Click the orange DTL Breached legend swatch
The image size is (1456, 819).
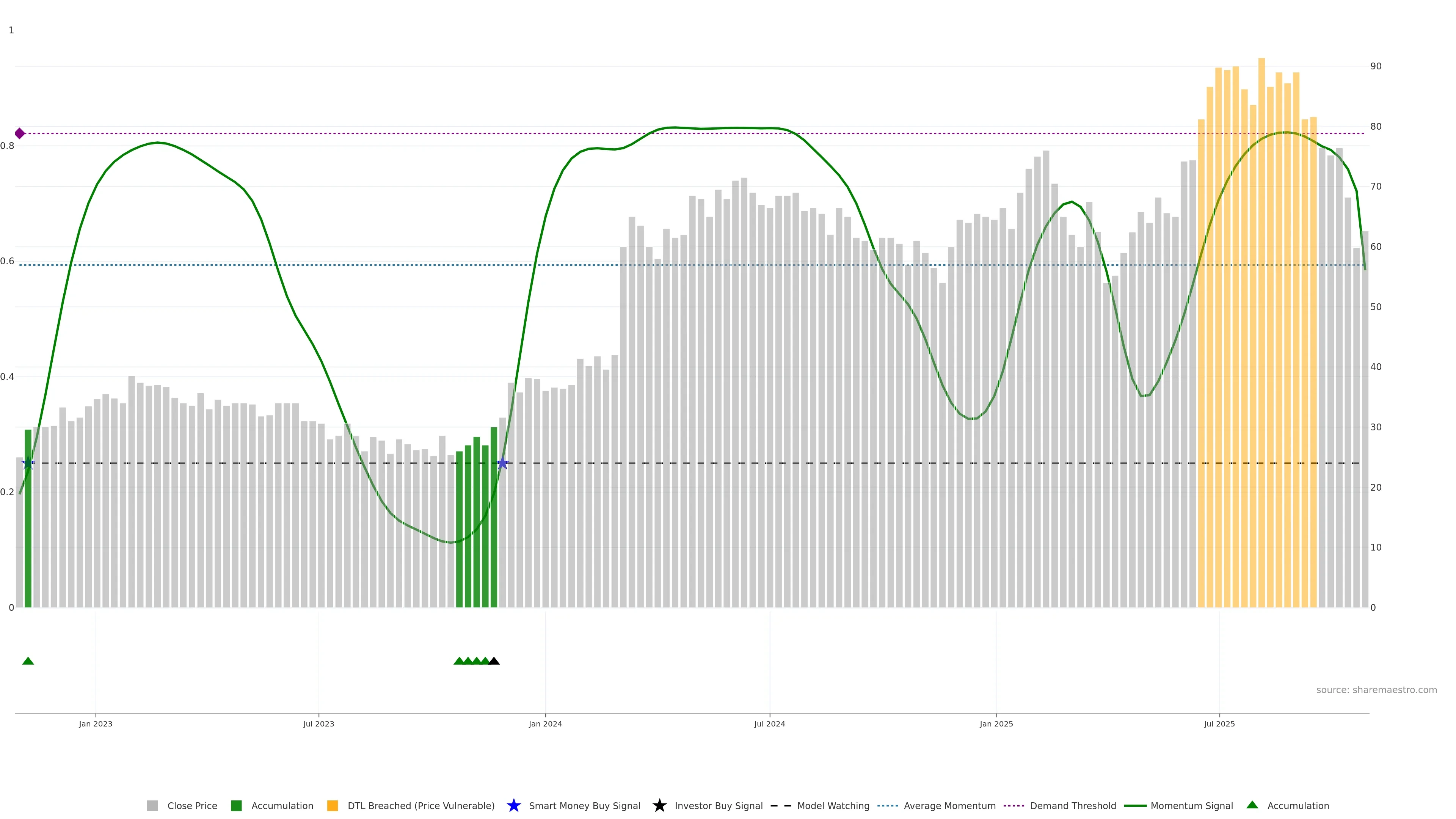(333, 806)
